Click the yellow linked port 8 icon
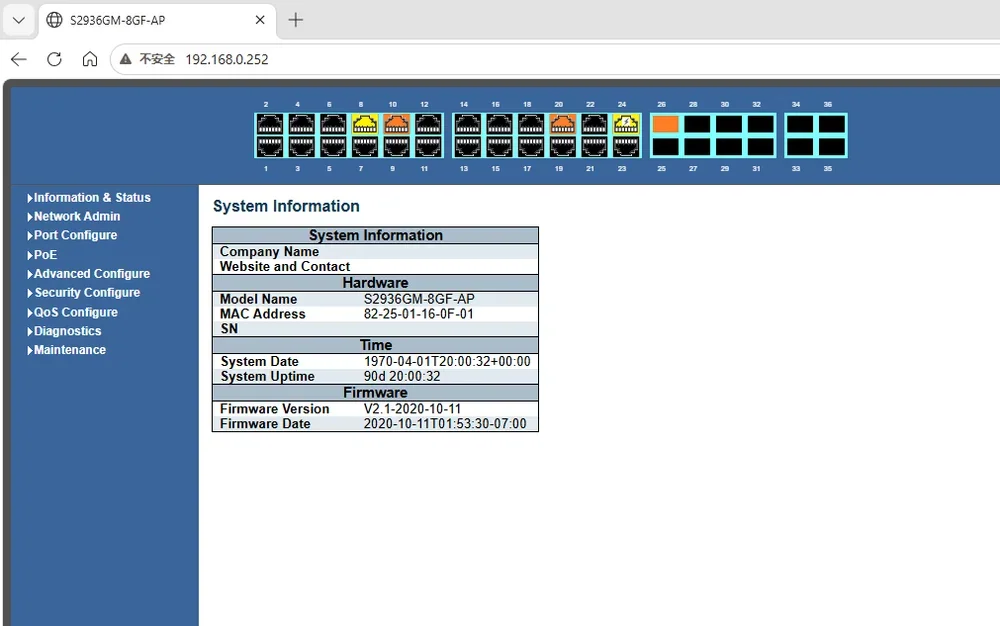The height and width of the screenshot is (626, 1000). click(x=365, y=124)
